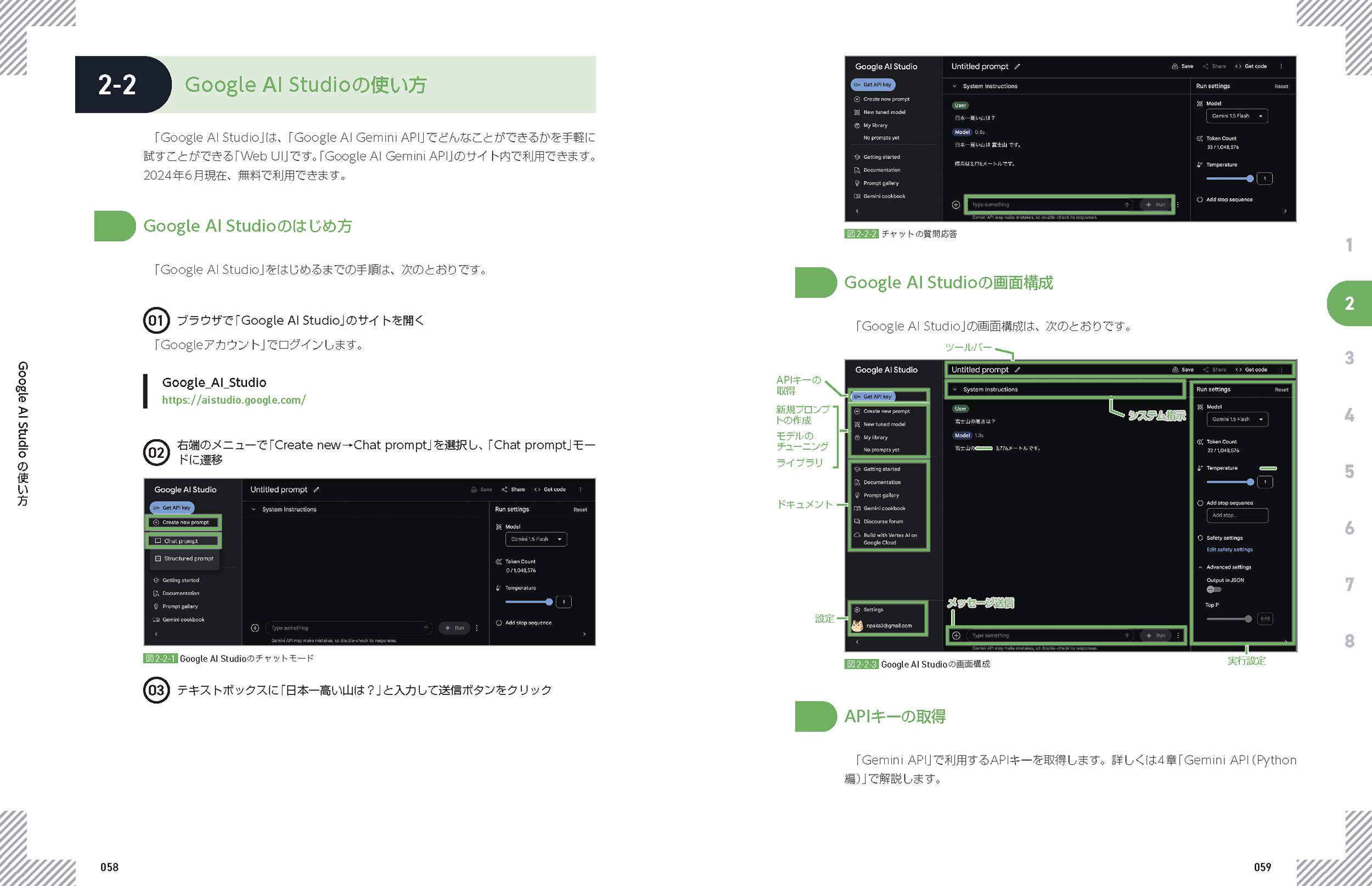Screen dimensions: 1372x886
Task: Click the Top P value box showing 0.95
Action: [1265, 619]
